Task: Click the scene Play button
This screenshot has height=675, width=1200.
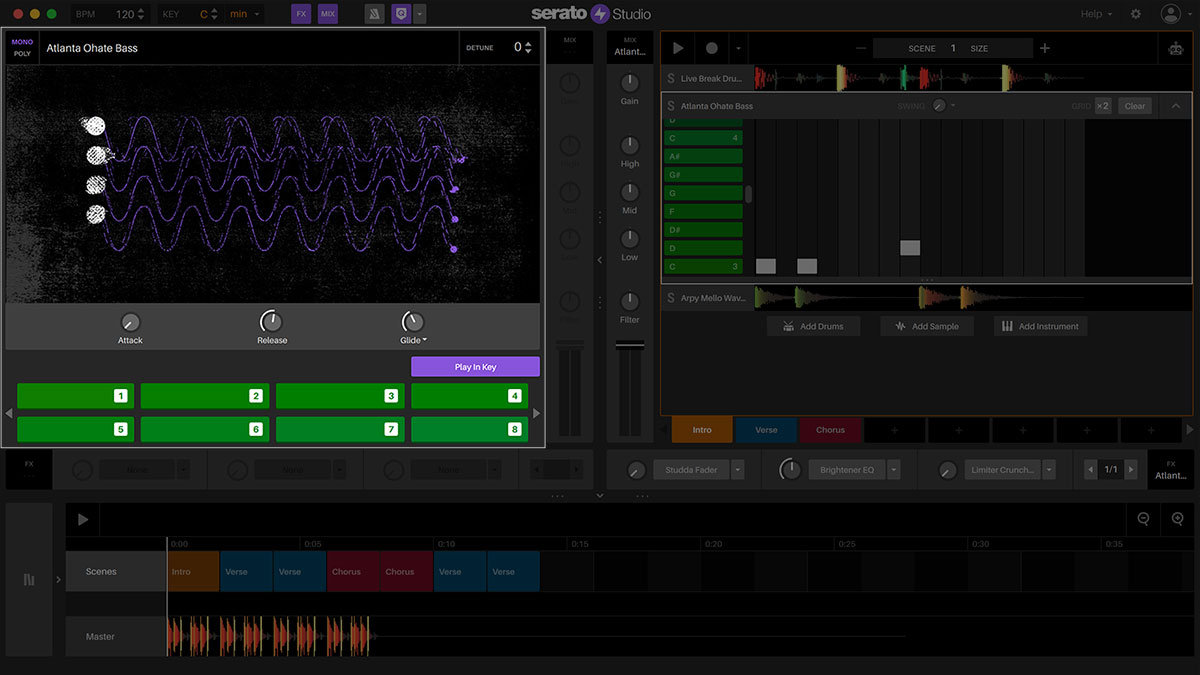Action: pos(679,48)
